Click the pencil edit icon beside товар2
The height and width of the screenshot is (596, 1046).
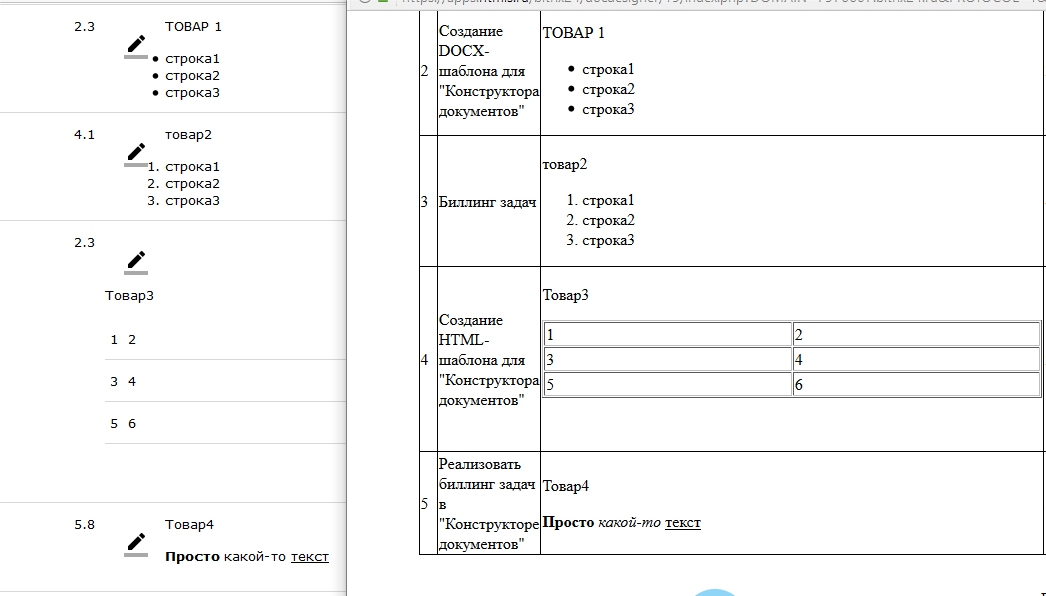(136, 154)
